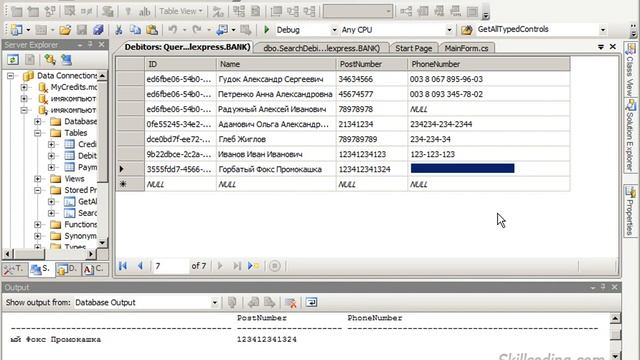
Task: Expand the MyCredits.mdf connection node
Action: (x=24, y=87)
